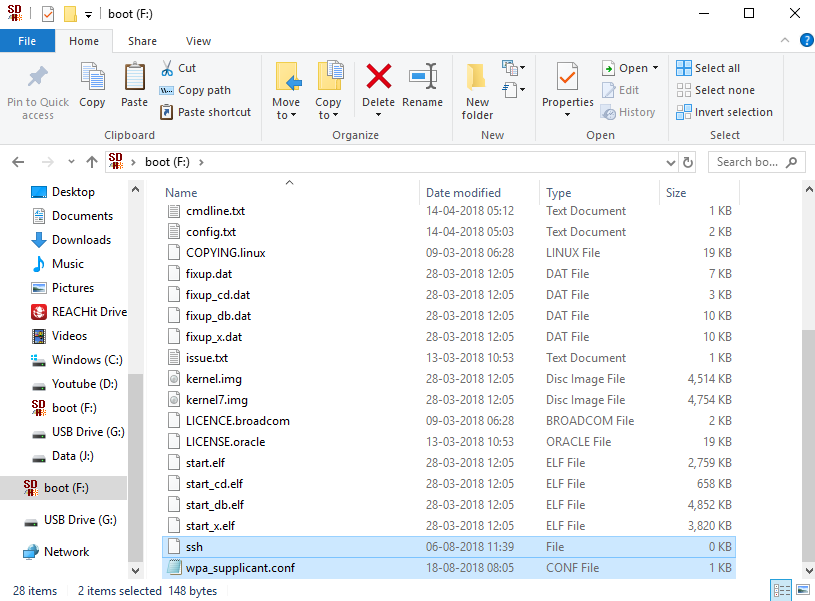Open Data (J:) drive in the sidebar
The image size is (815, 601).
(x=73, y=456)
